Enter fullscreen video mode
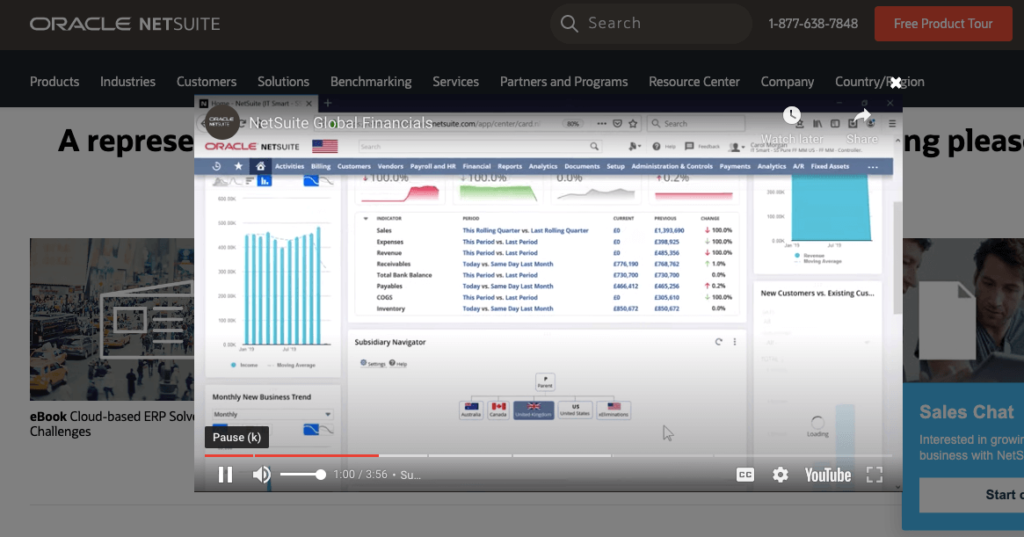This screenshot has height=537, width=1024. (x=874, y=475)
